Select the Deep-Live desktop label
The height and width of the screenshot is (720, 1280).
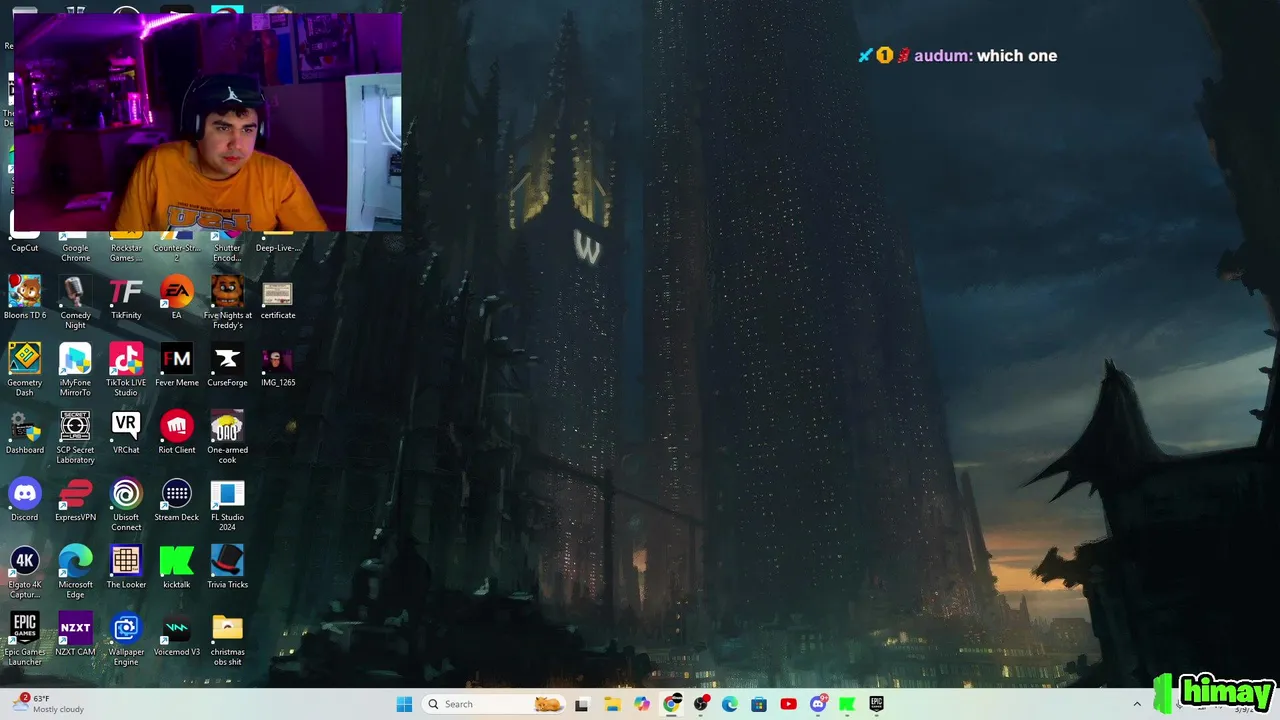pos(278,248)
